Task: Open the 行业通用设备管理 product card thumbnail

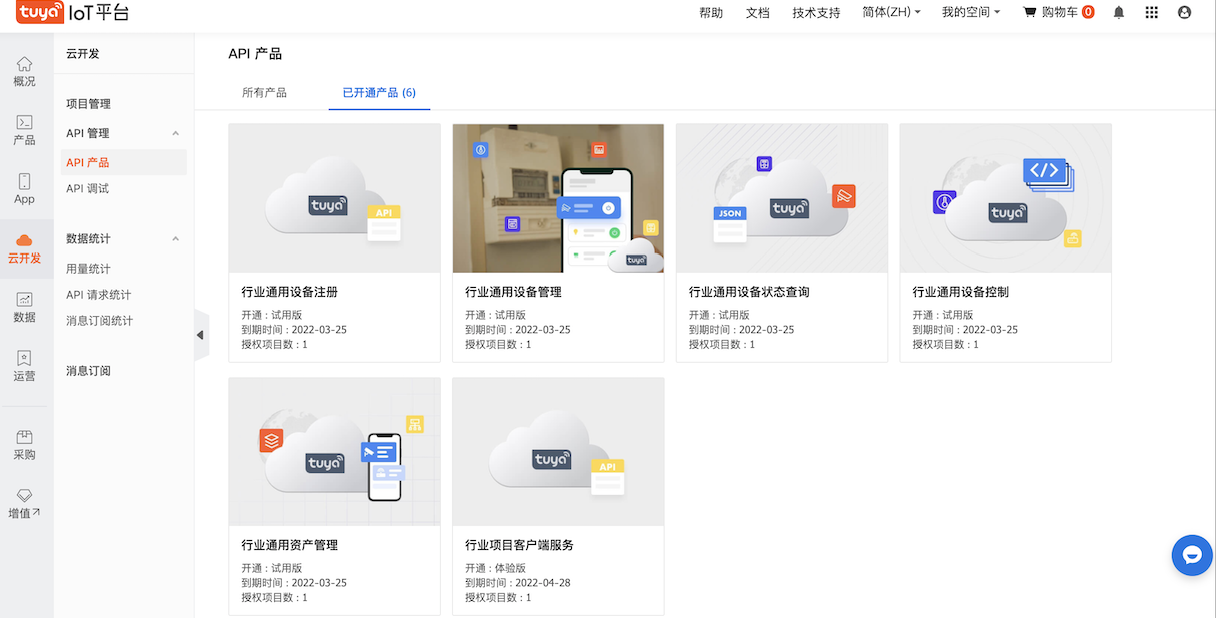Action: pyautogui.click(x=558, y=198)
